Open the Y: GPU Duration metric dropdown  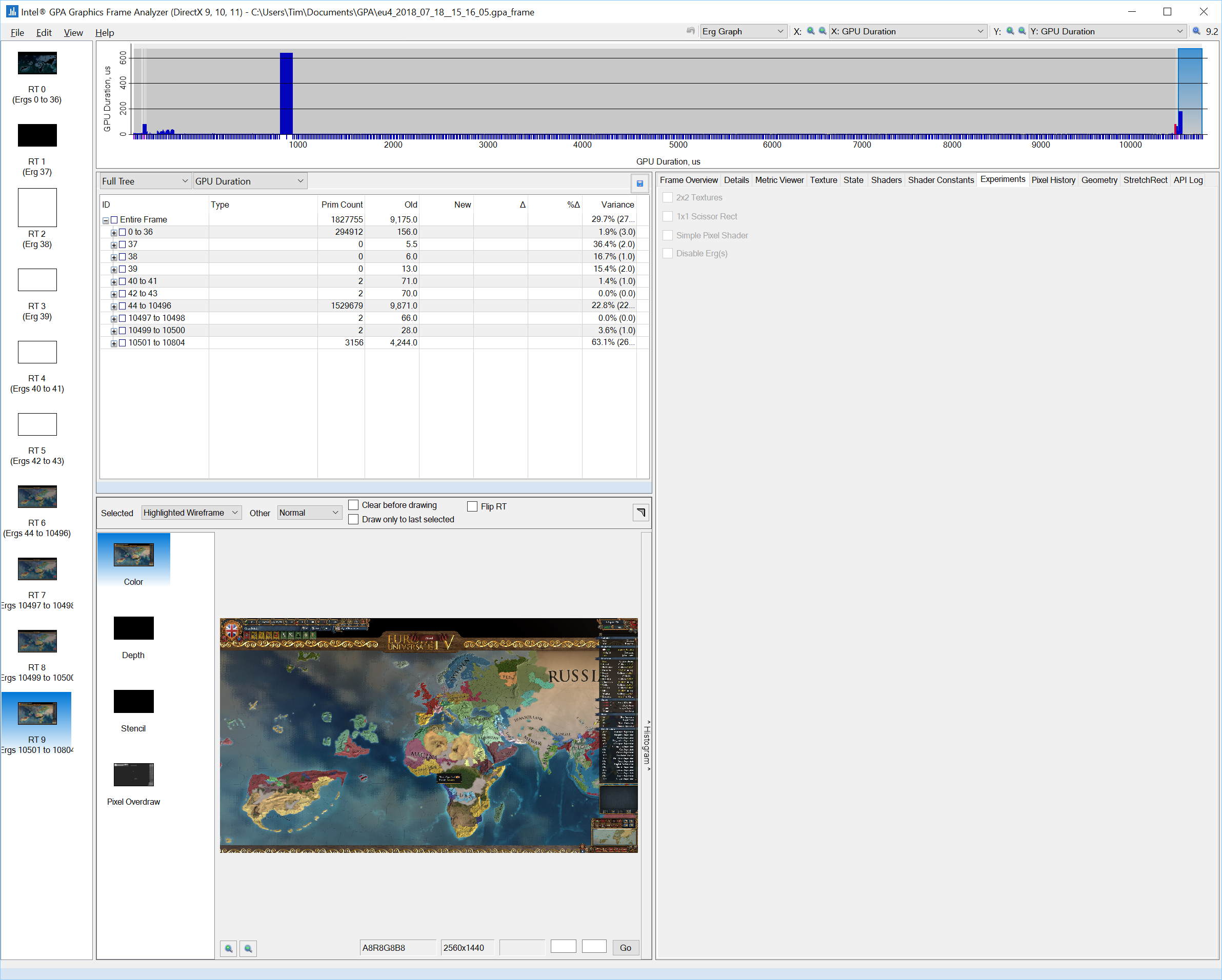pyautogui.click(x=1107, y=31)
